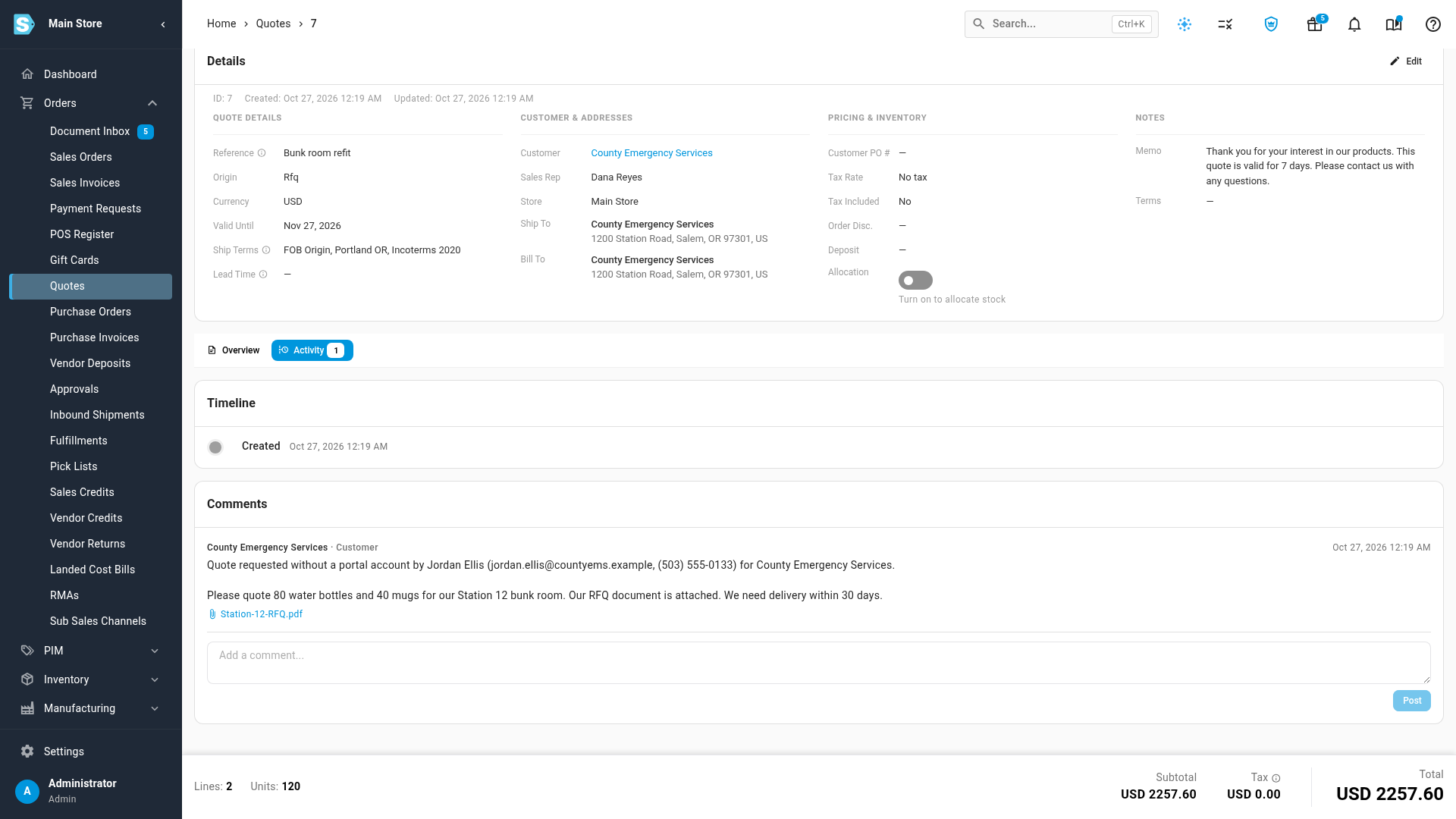The height and width of the screenshot is (819, 1456).
Task: Open the AI assistant sparkle icon
Action: pos(1185,24)
